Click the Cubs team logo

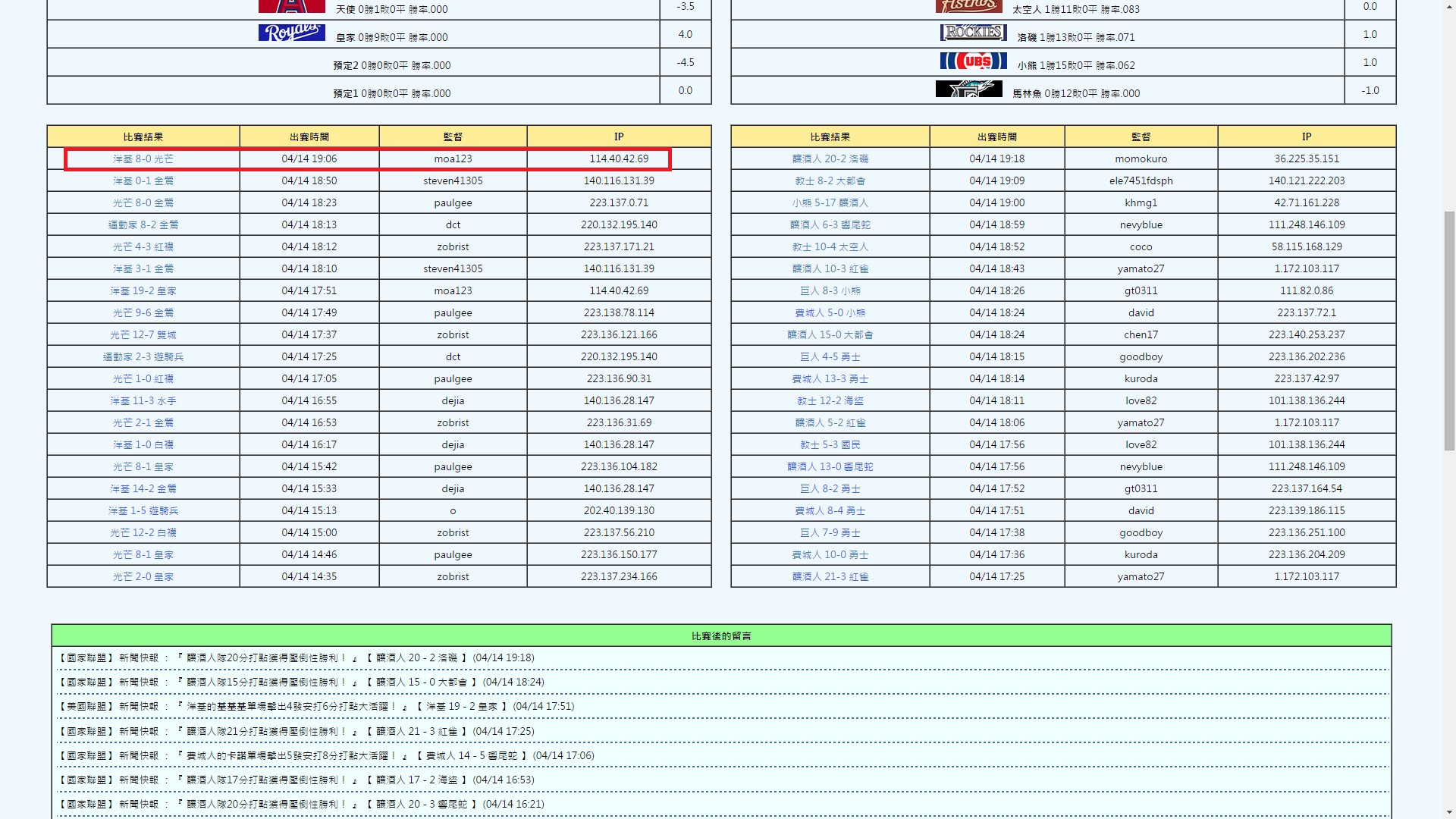point(973,61)
